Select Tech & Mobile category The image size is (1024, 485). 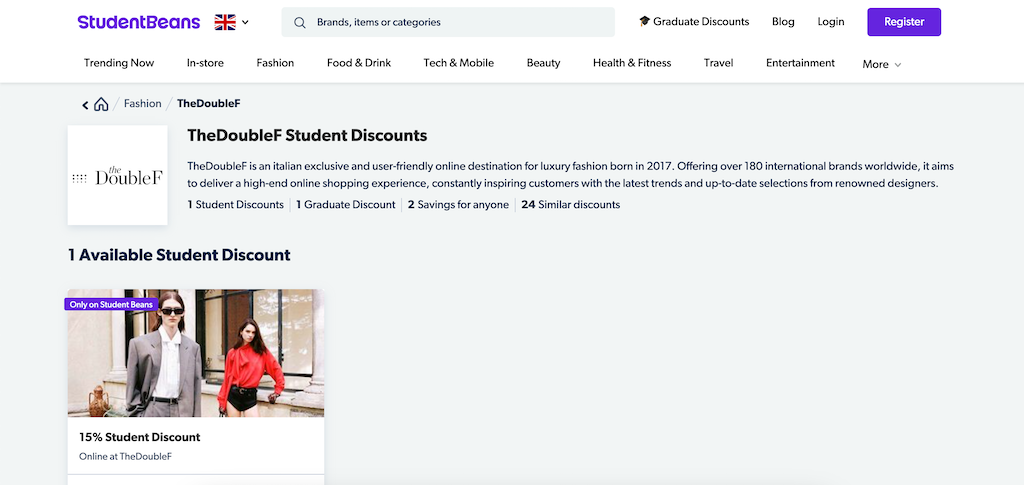tap(458, 63)
